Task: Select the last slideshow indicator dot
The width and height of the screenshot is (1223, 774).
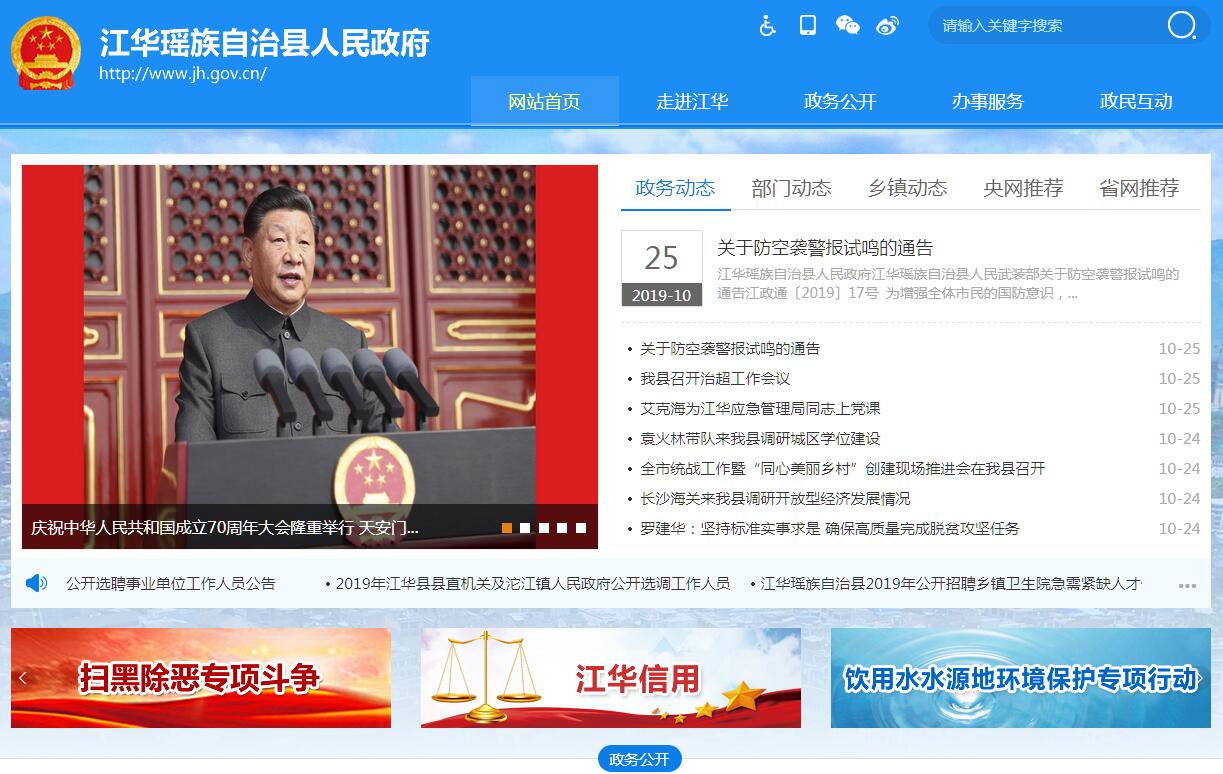Action: pos(581,528)
